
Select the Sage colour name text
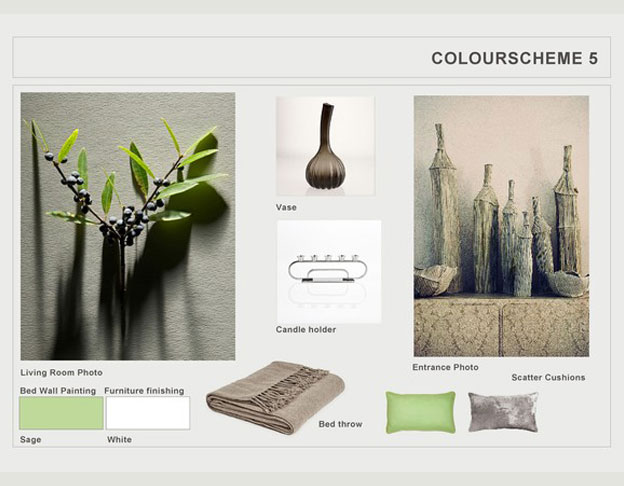(x=31, y=440)
